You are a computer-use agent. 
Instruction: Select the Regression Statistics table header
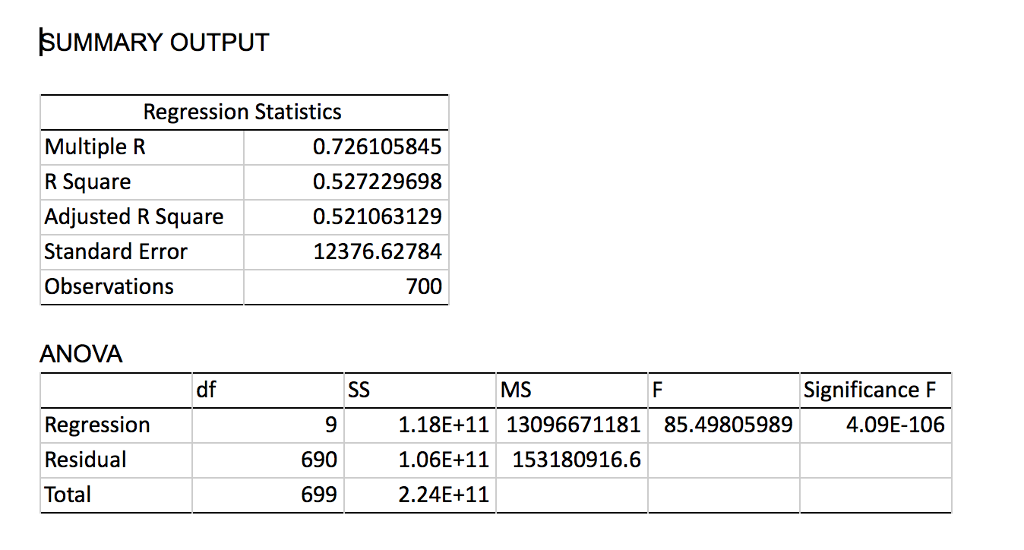[x=242, y=112]
